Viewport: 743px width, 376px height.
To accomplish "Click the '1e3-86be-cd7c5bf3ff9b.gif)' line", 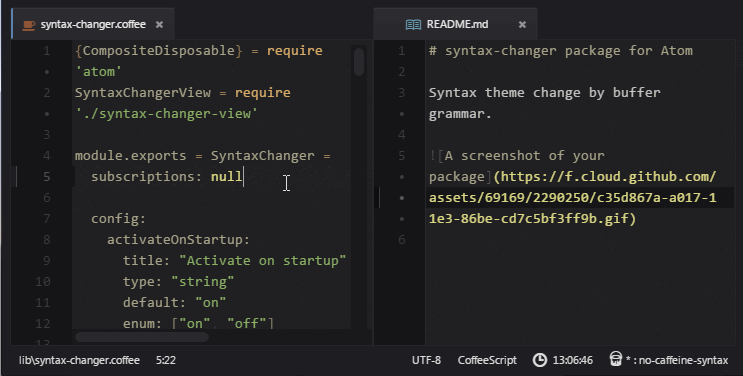I will 532,219.
